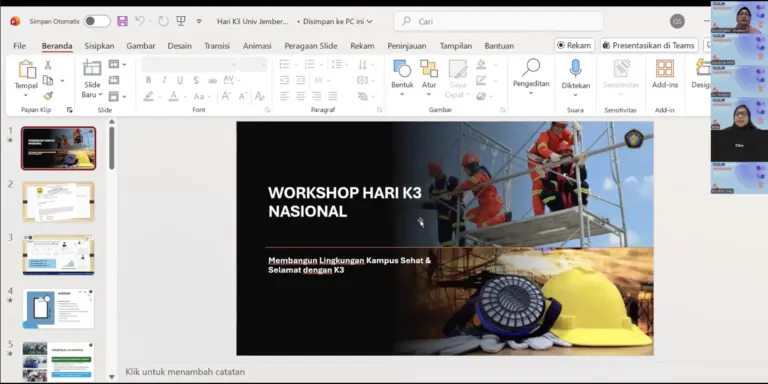Open the Atur arrange menu
The image size is (768, 384).
click(429, 77)
